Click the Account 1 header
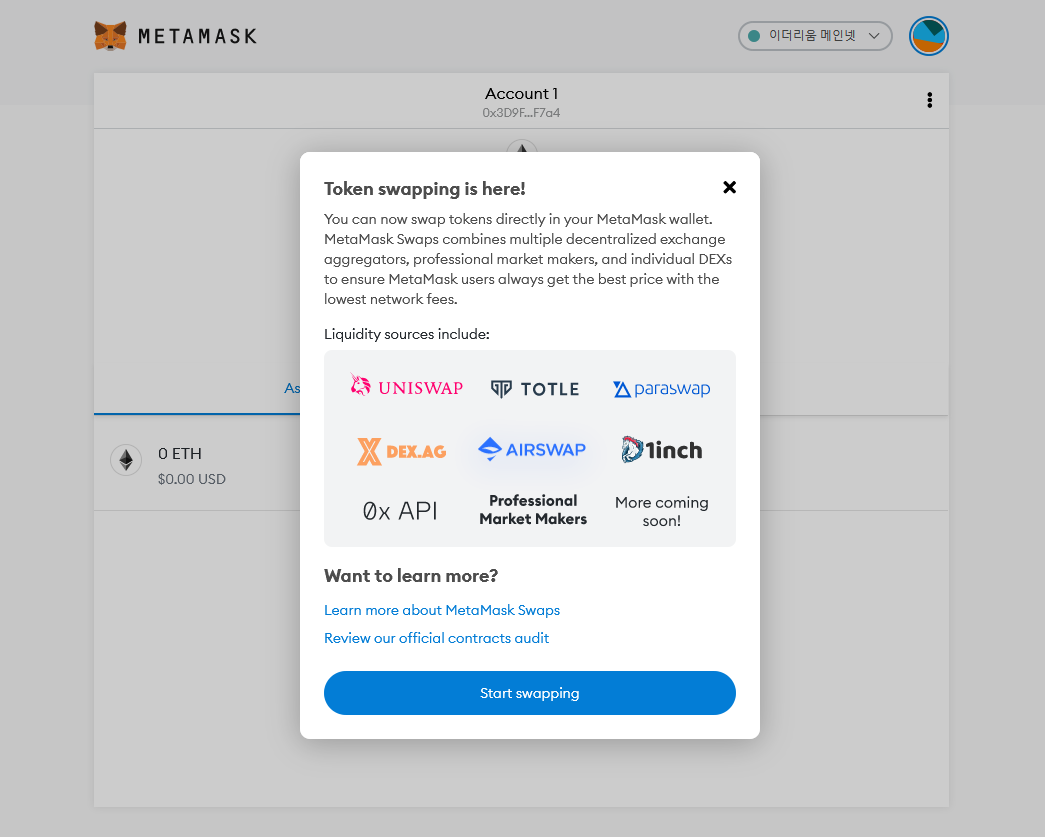This screenshot has width=1045, height=837. coord(521,93)
